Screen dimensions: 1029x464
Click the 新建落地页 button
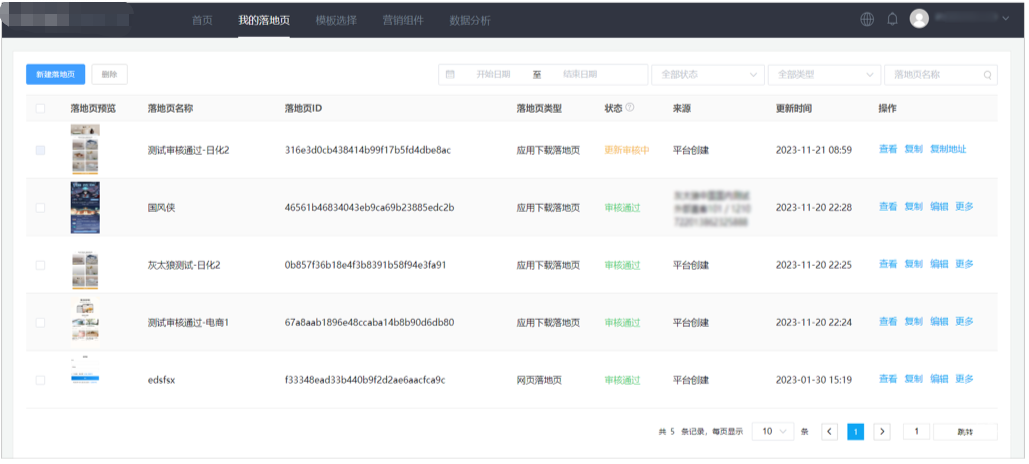tap(55, 74)
